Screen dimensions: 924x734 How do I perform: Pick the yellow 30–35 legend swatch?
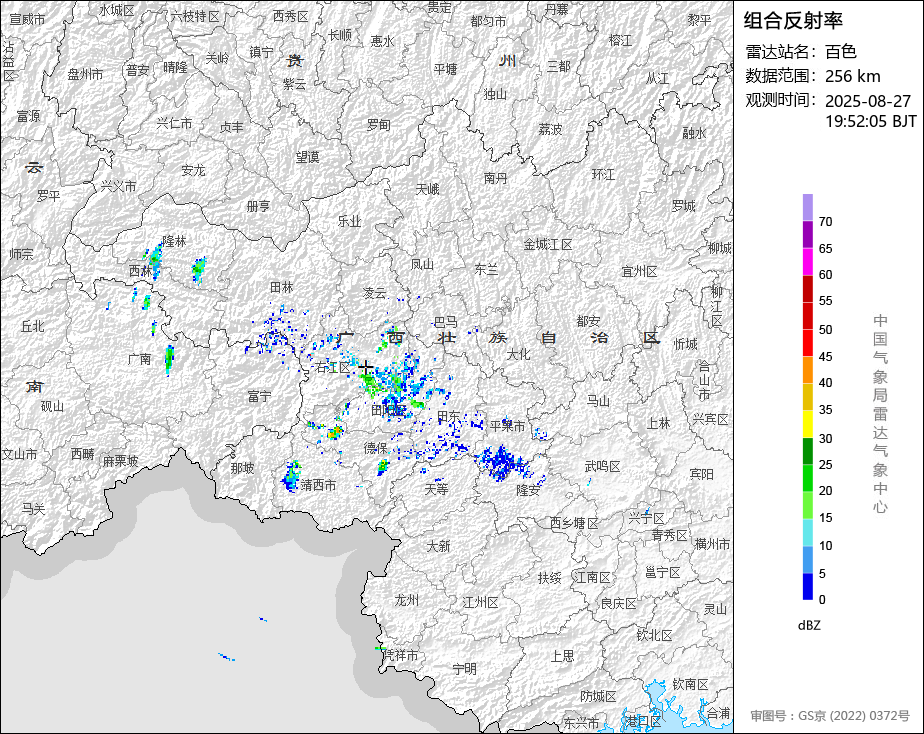pyautogui.click(x=807, y=424)
